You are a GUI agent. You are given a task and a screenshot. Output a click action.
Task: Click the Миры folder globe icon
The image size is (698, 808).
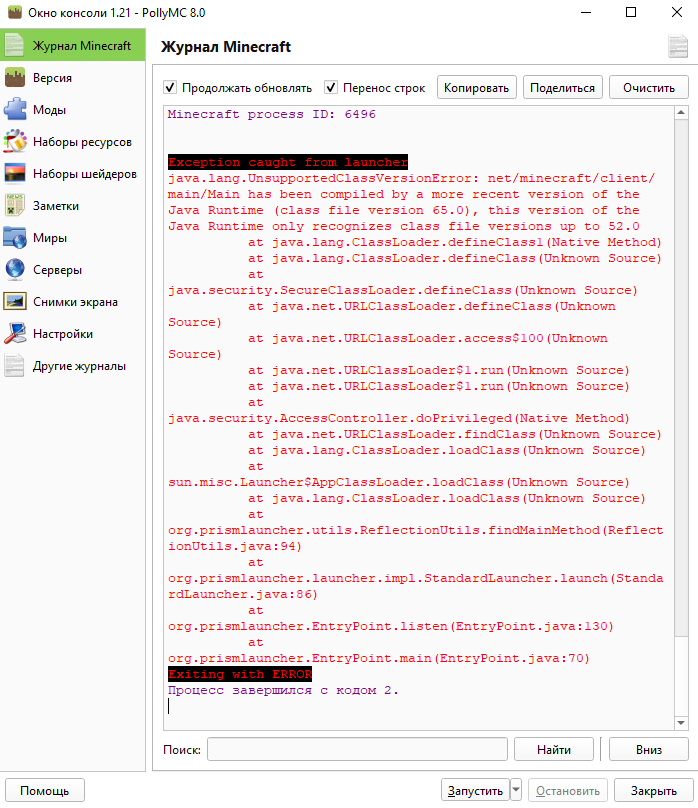pyautogui.click(x=14, y=238)
